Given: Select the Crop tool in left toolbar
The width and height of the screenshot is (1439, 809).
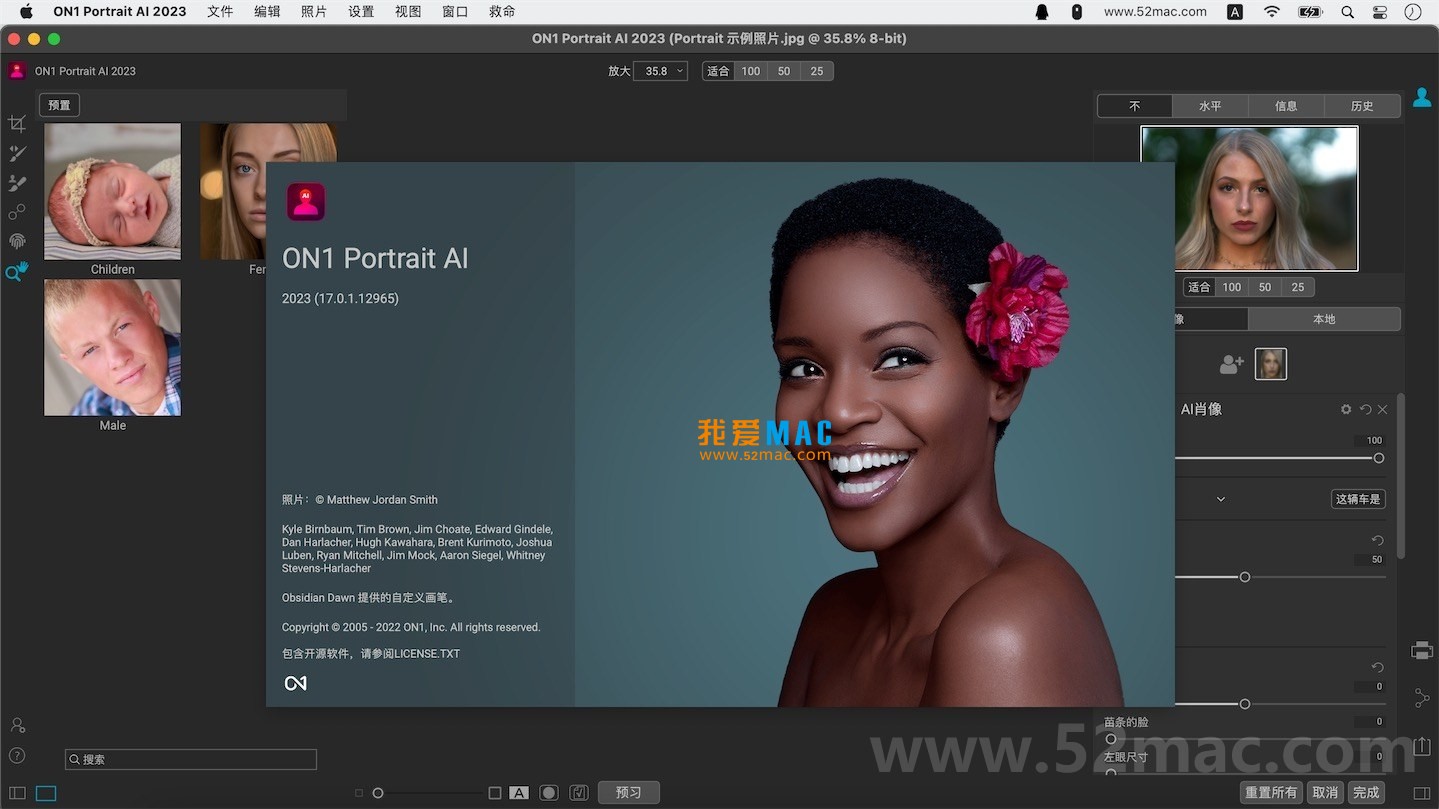Looking at the screenshot, I should [x=17, y=123].
